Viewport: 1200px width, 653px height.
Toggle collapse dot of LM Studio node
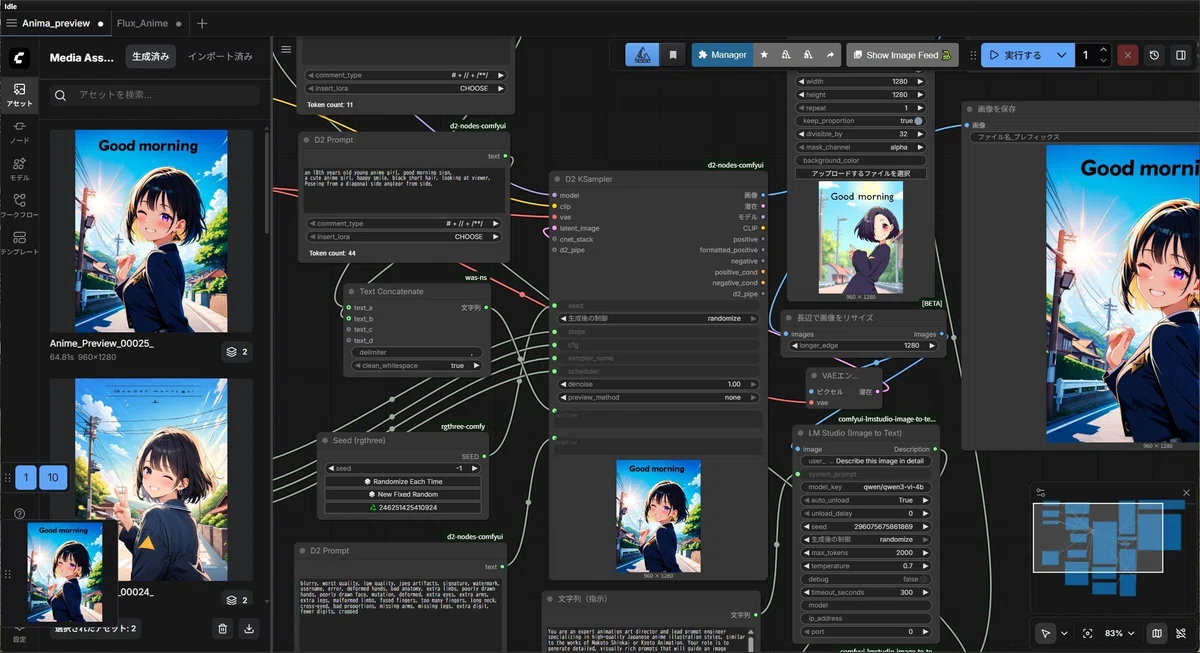point(801,433)
